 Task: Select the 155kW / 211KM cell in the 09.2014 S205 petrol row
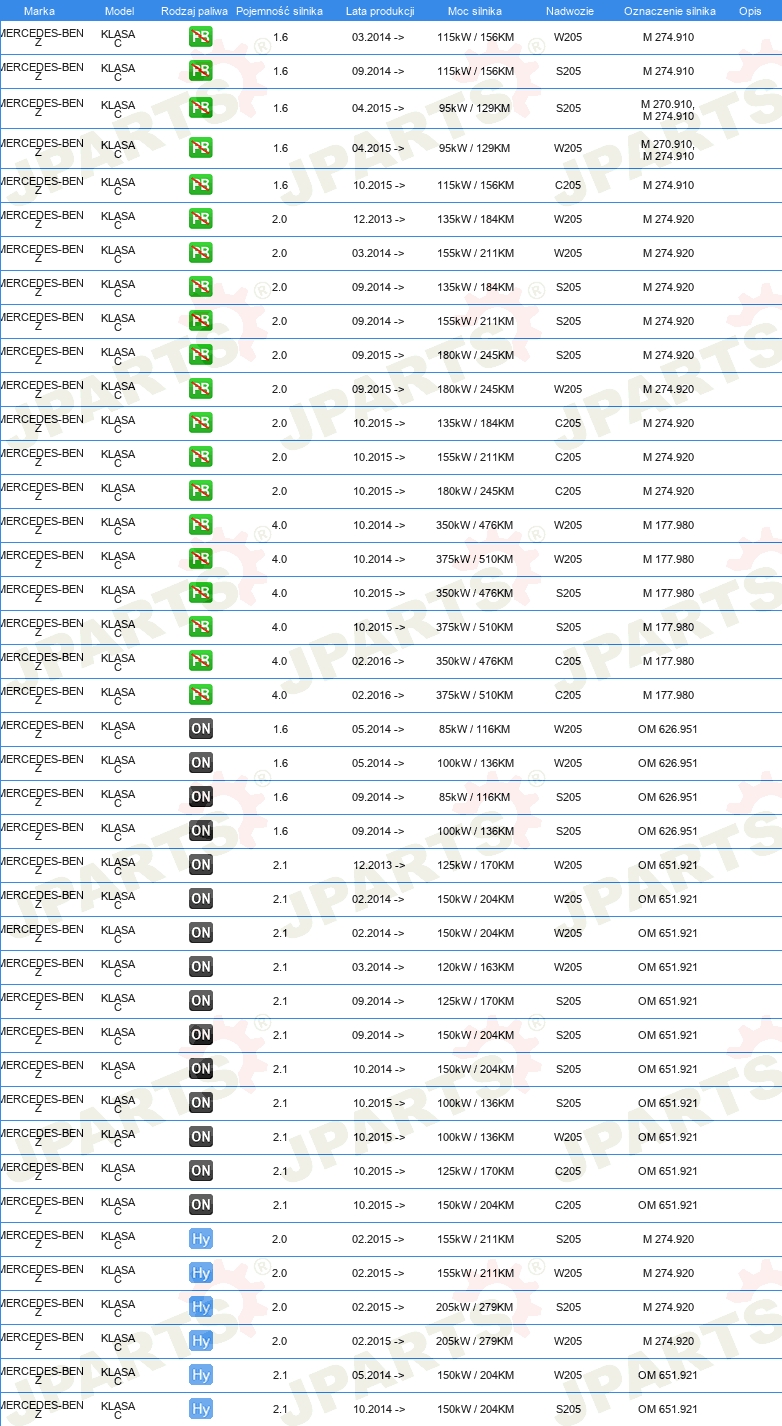pos(475,321)
